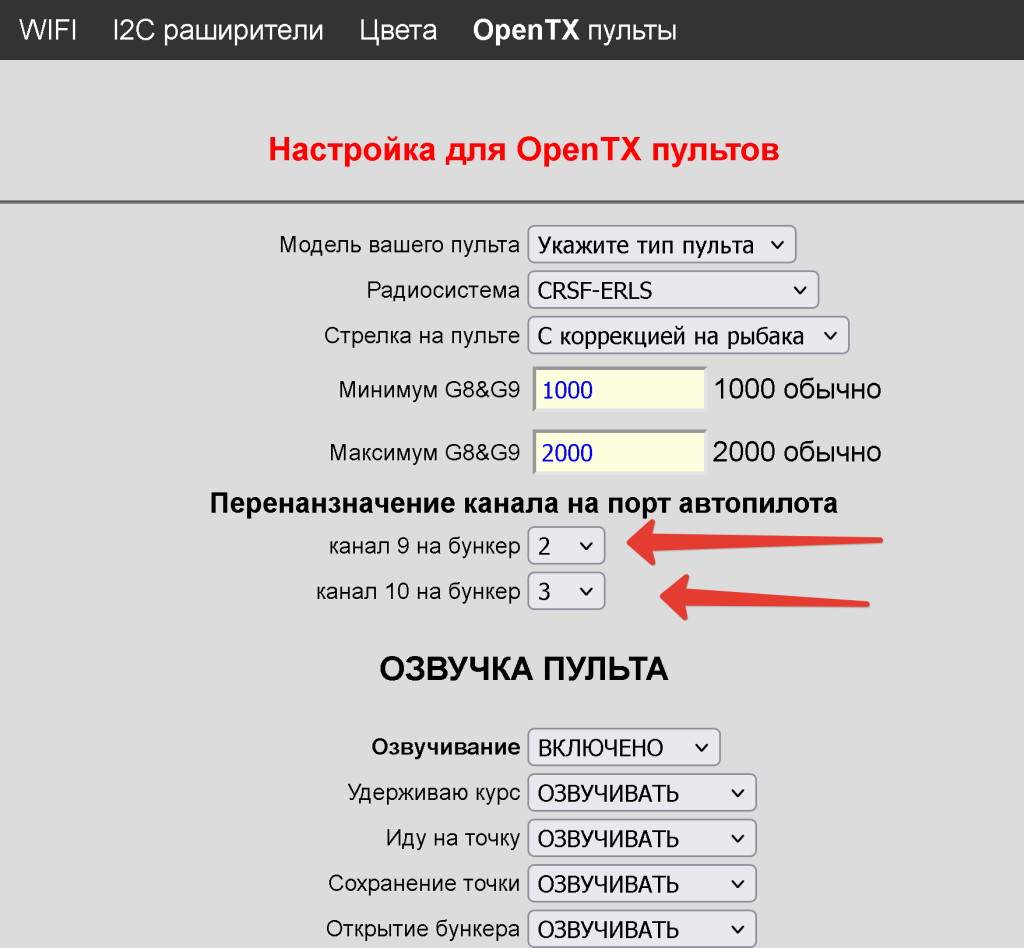Click the Максимум G8&G9 label
1024x948 pixels.
[424, 452]
